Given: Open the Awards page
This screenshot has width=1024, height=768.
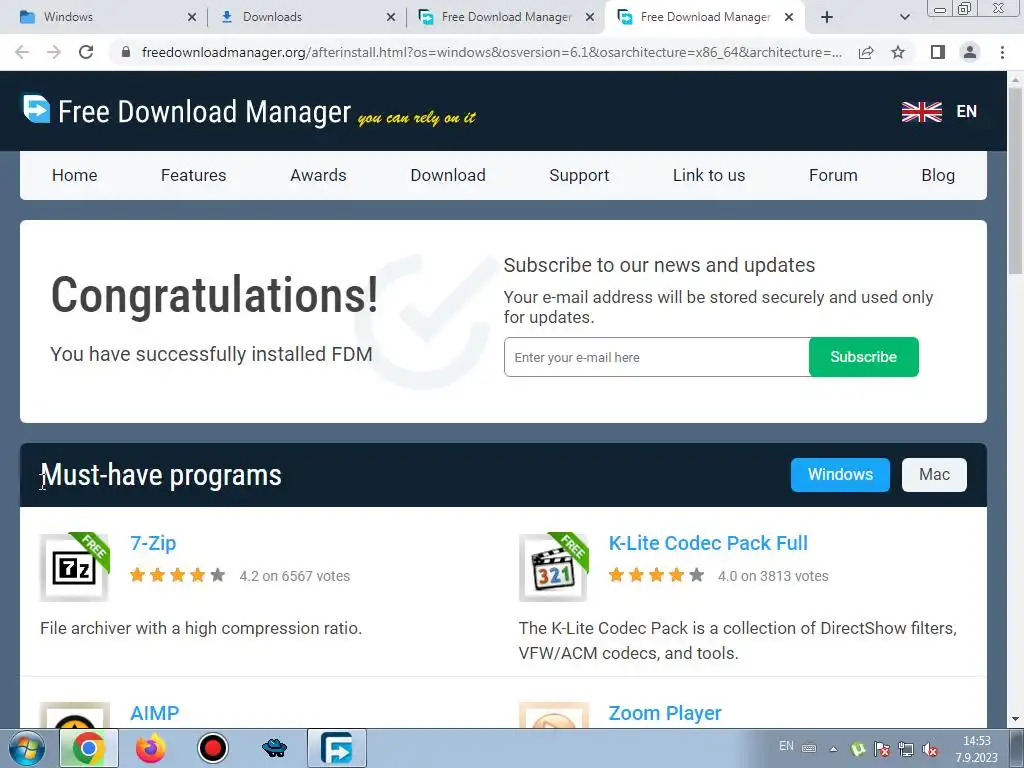Looking at the screenshot, I should 318,175.
